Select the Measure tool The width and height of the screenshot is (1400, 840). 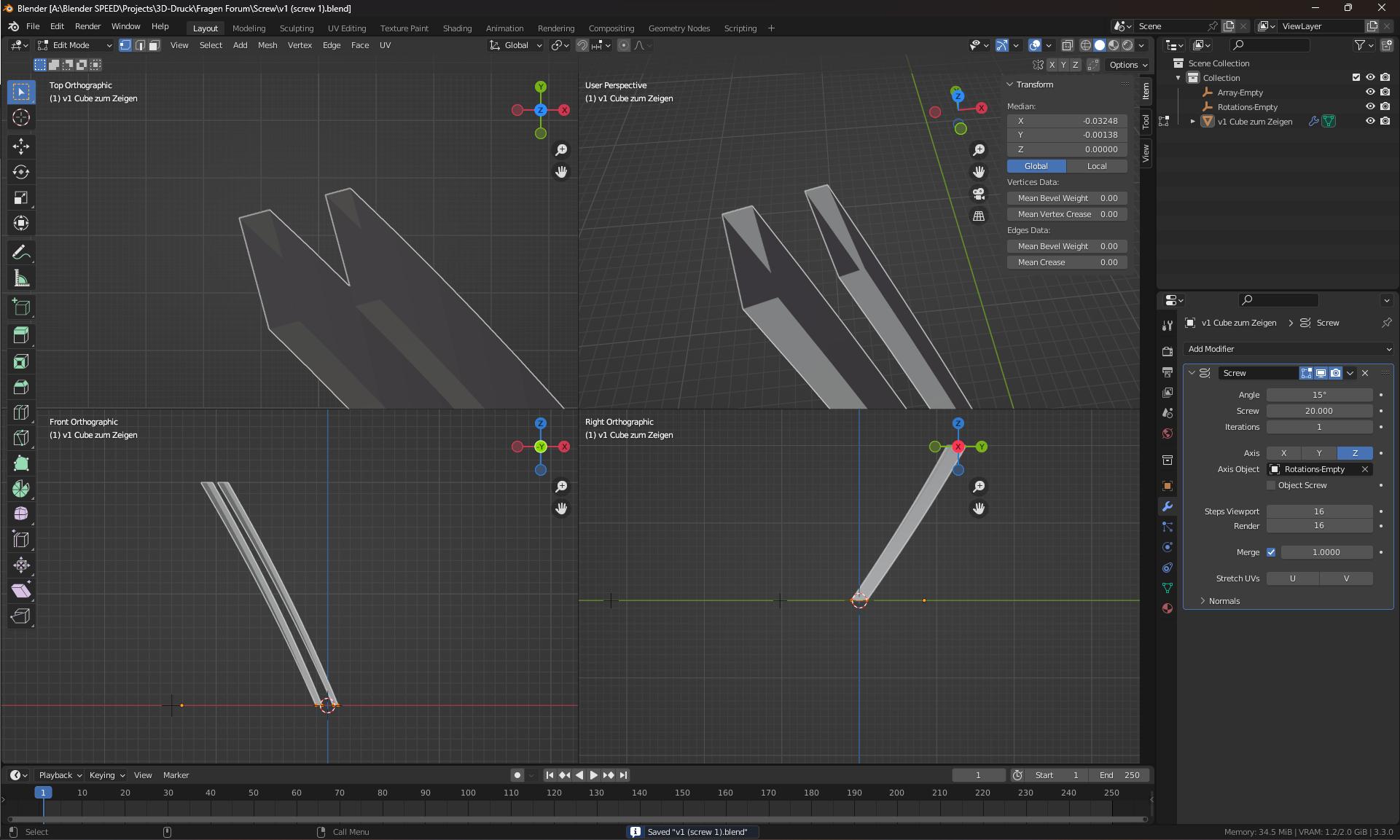[x=21, y=278]
